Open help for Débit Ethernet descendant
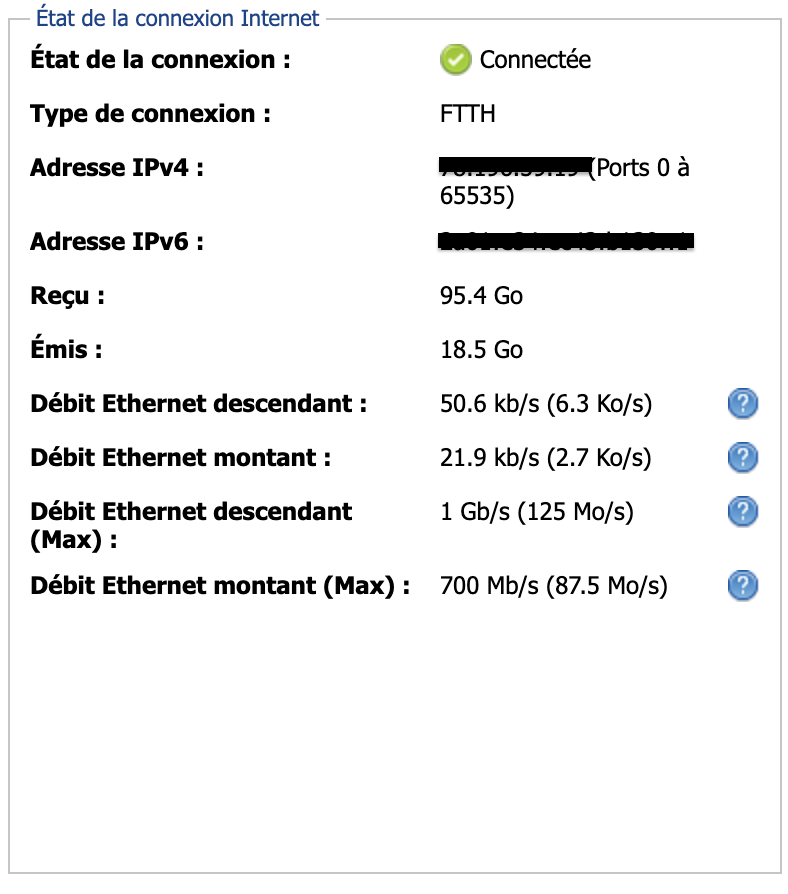The image size is (788, 894). pos(742,404)
